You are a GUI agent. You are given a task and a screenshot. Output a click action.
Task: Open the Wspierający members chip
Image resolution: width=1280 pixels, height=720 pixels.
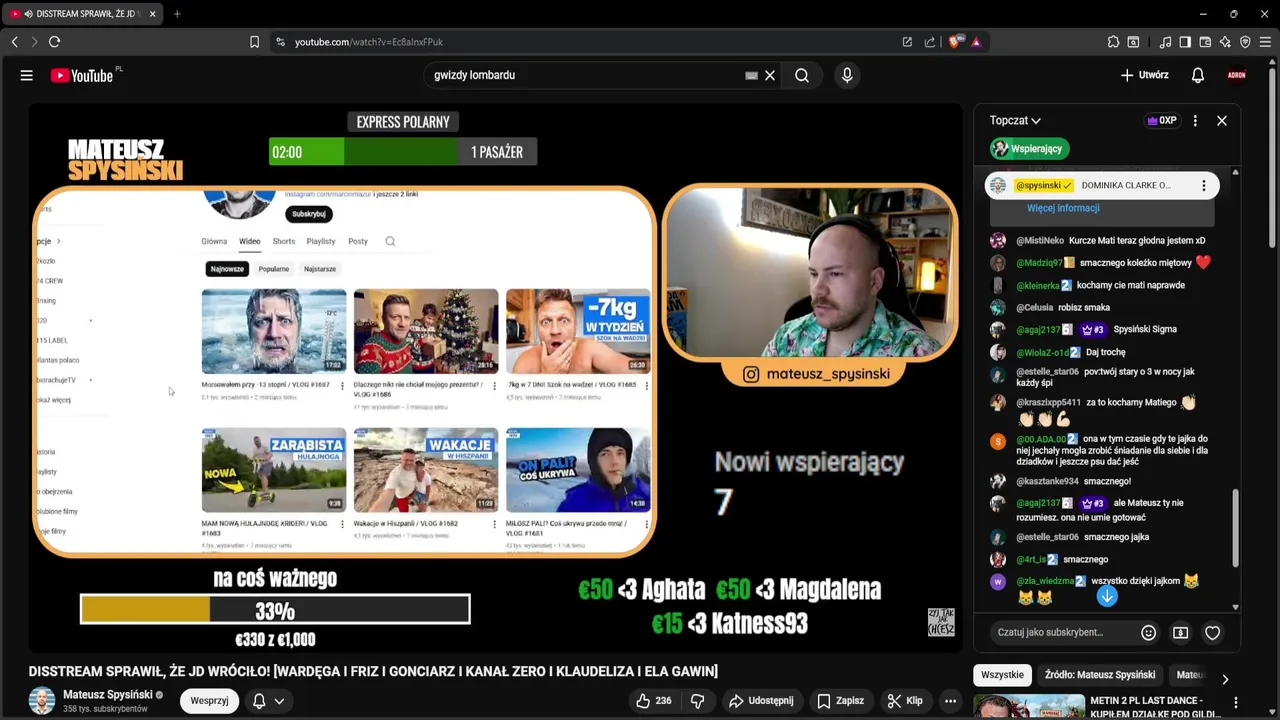tap(1029, 149)
